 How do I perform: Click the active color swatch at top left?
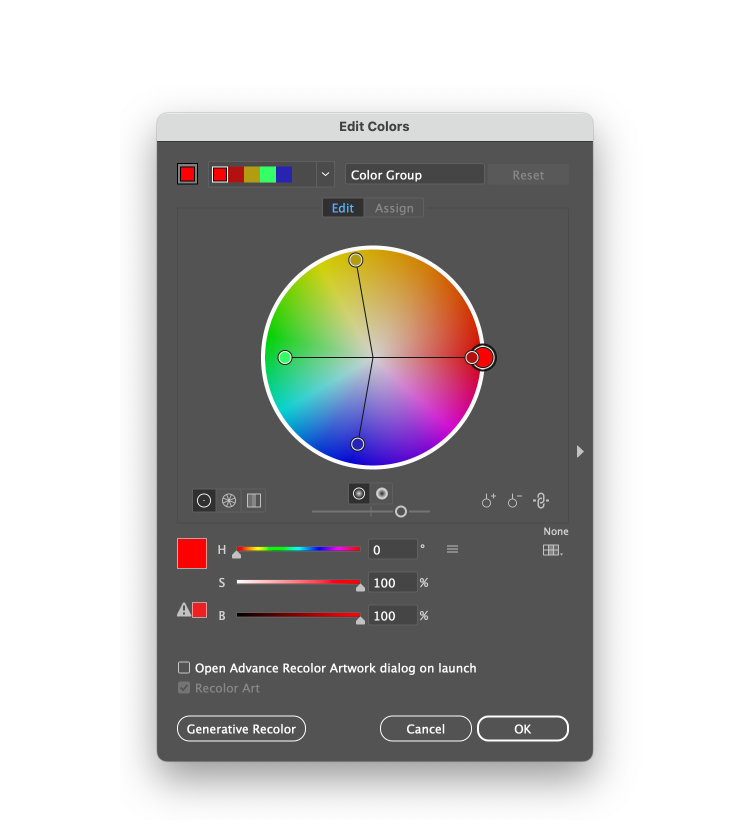[x=187, y=174]
